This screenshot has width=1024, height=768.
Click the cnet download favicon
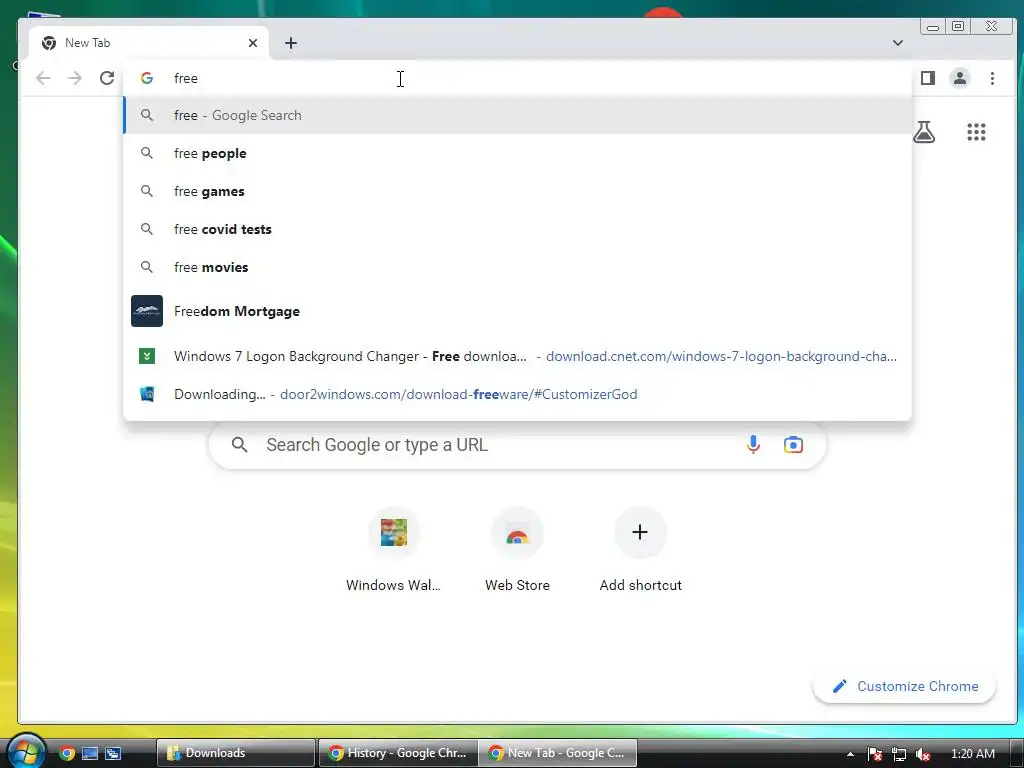[147, 356]
